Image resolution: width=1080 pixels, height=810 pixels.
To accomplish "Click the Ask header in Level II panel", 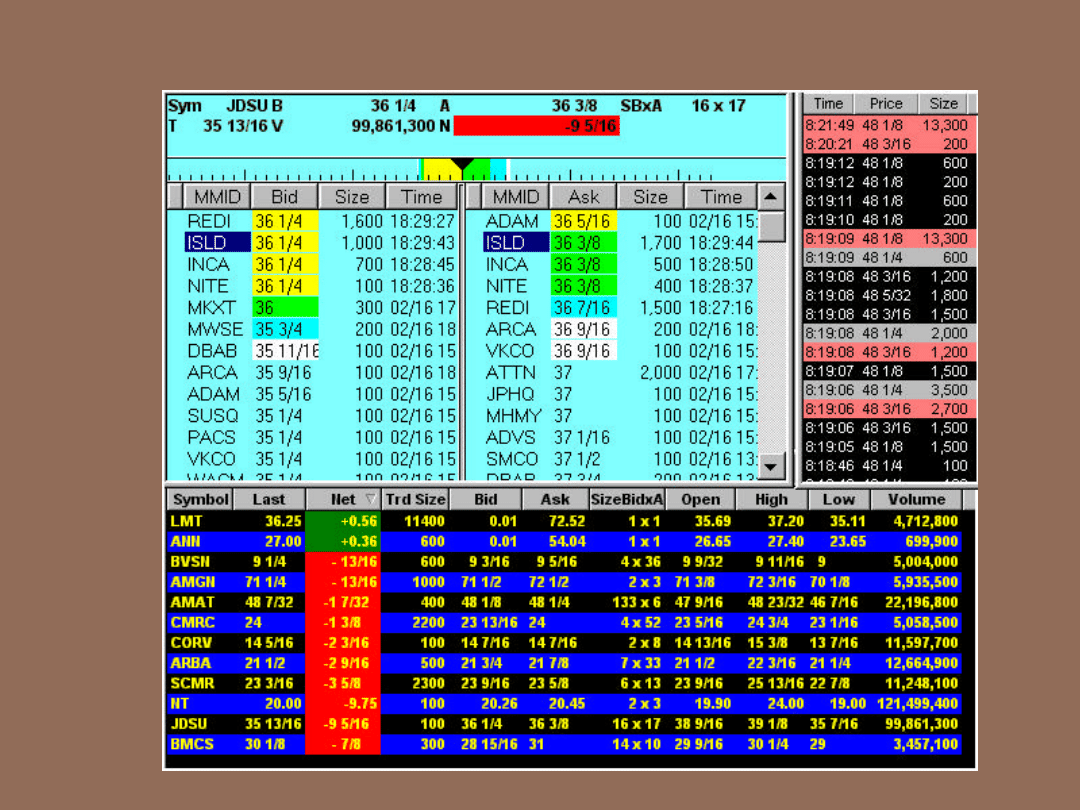I will coord(583,197).
